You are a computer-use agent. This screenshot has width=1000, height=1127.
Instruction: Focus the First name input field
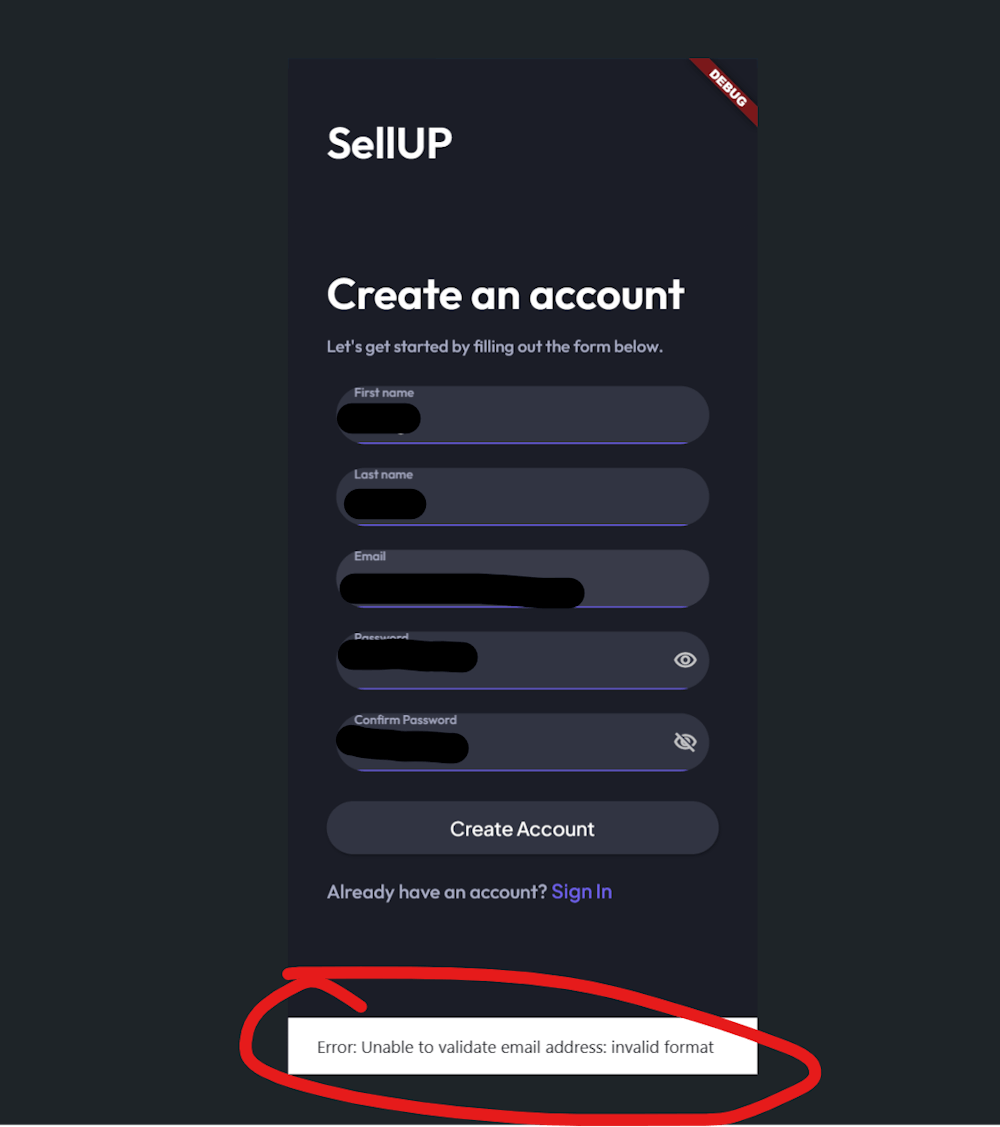[x=523, y=415]
